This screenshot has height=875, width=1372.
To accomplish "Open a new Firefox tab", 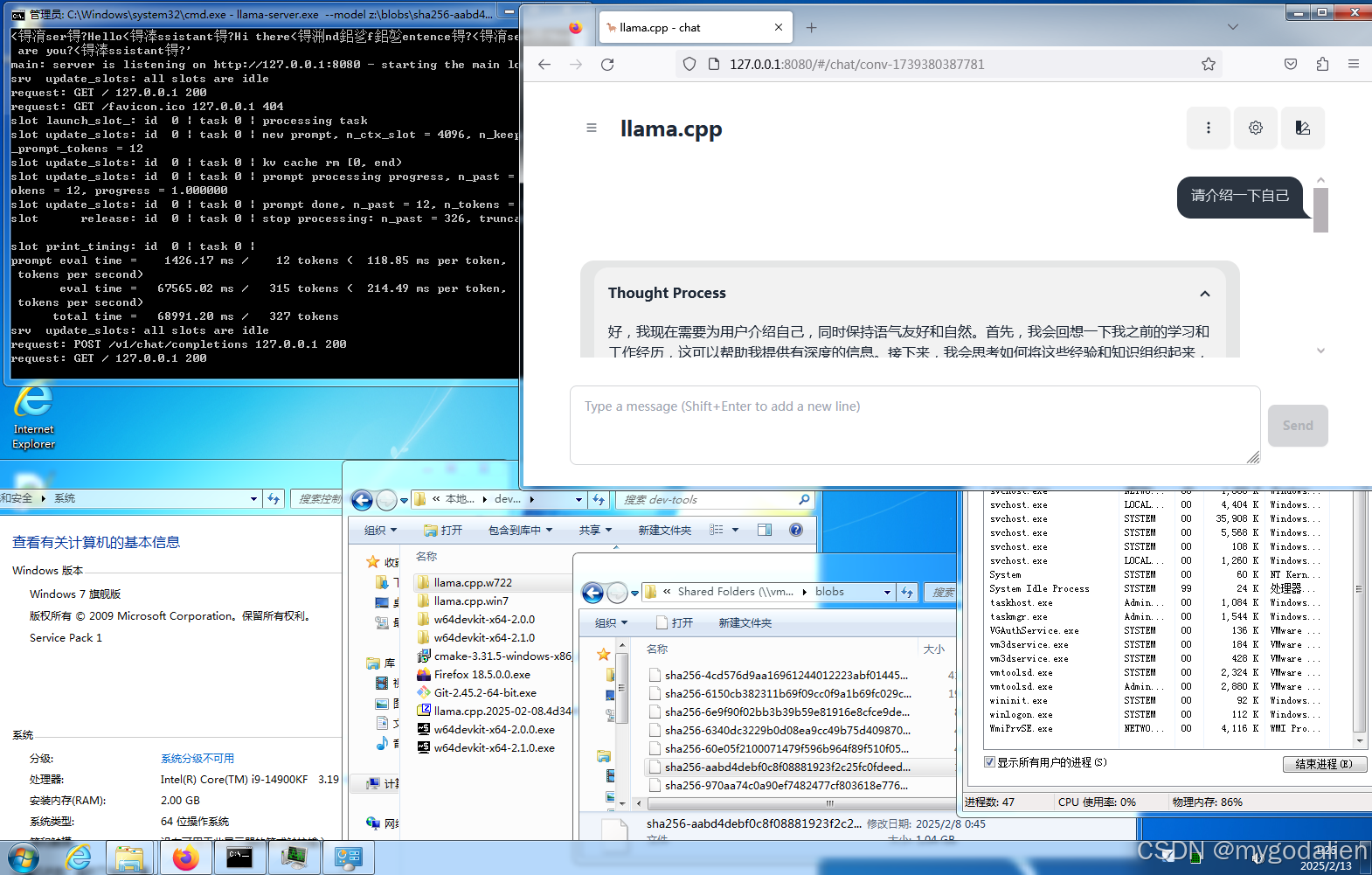I will (811, 28).
